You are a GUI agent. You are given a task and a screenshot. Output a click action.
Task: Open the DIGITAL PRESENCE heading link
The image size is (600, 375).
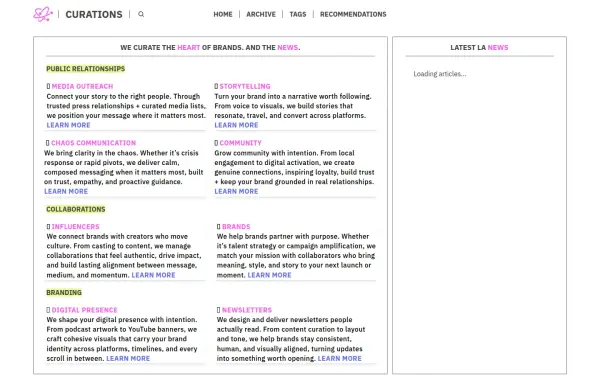[x=85, y=310]
